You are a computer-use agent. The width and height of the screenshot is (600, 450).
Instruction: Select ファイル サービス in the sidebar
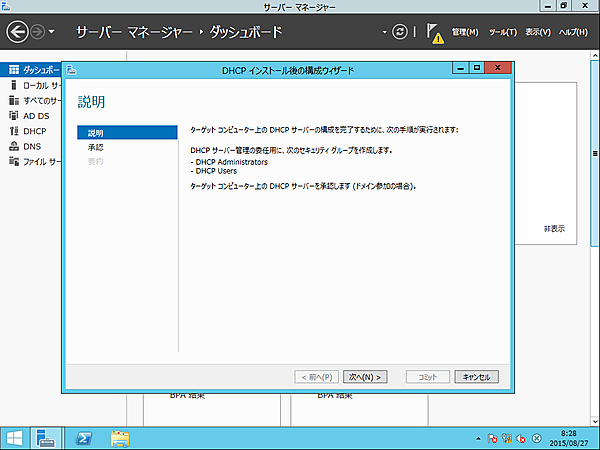[x=31, y=161]
